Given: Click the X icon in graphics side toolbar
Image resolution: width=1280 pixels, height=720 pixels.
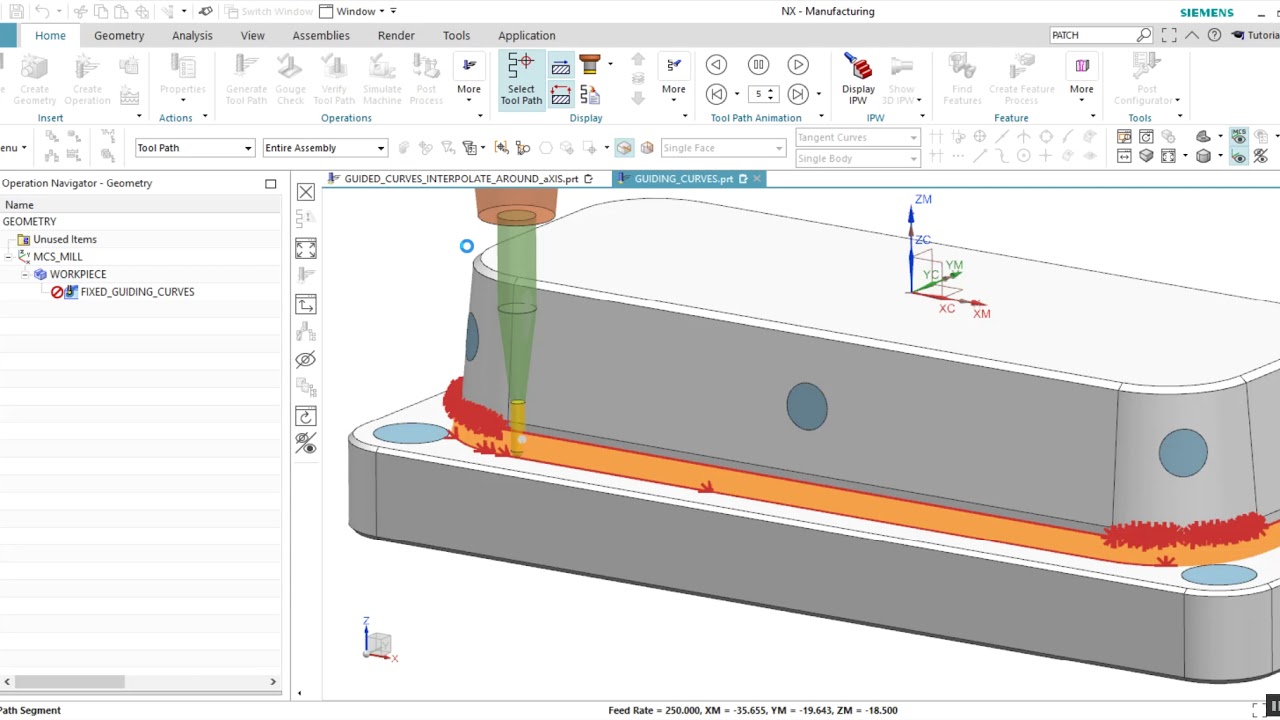Looking at the screenshot, I should click(306, 193).
